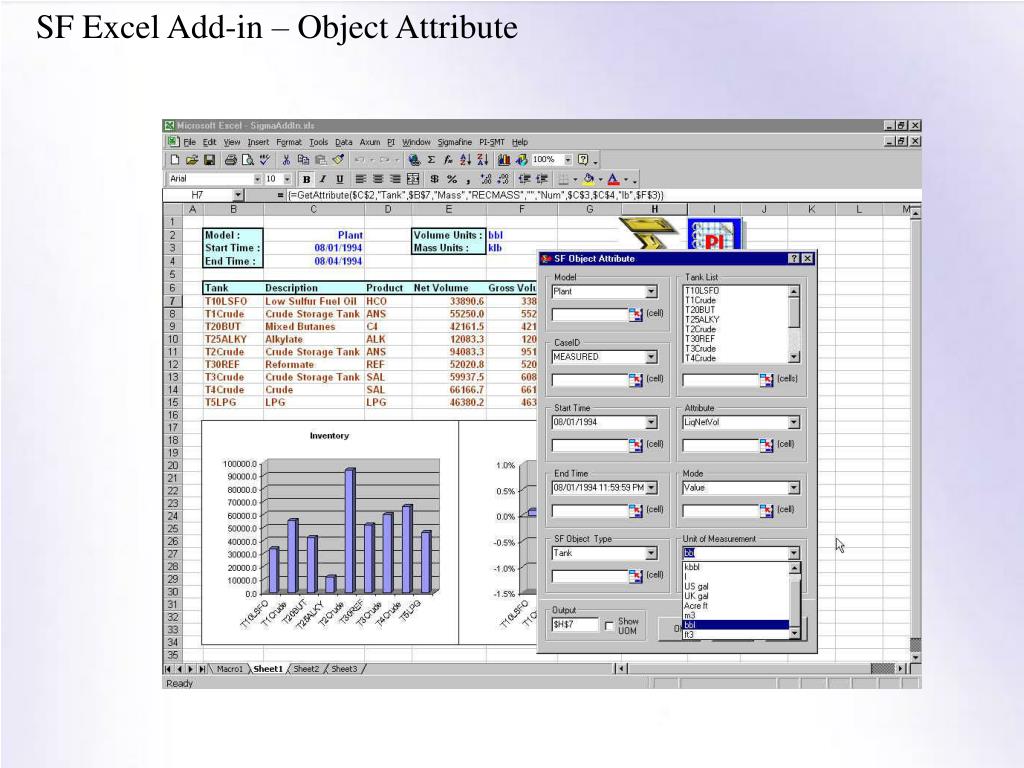Click the Copy icon
This screenshot has height=768, width=1024.
(x=304, y=159)
